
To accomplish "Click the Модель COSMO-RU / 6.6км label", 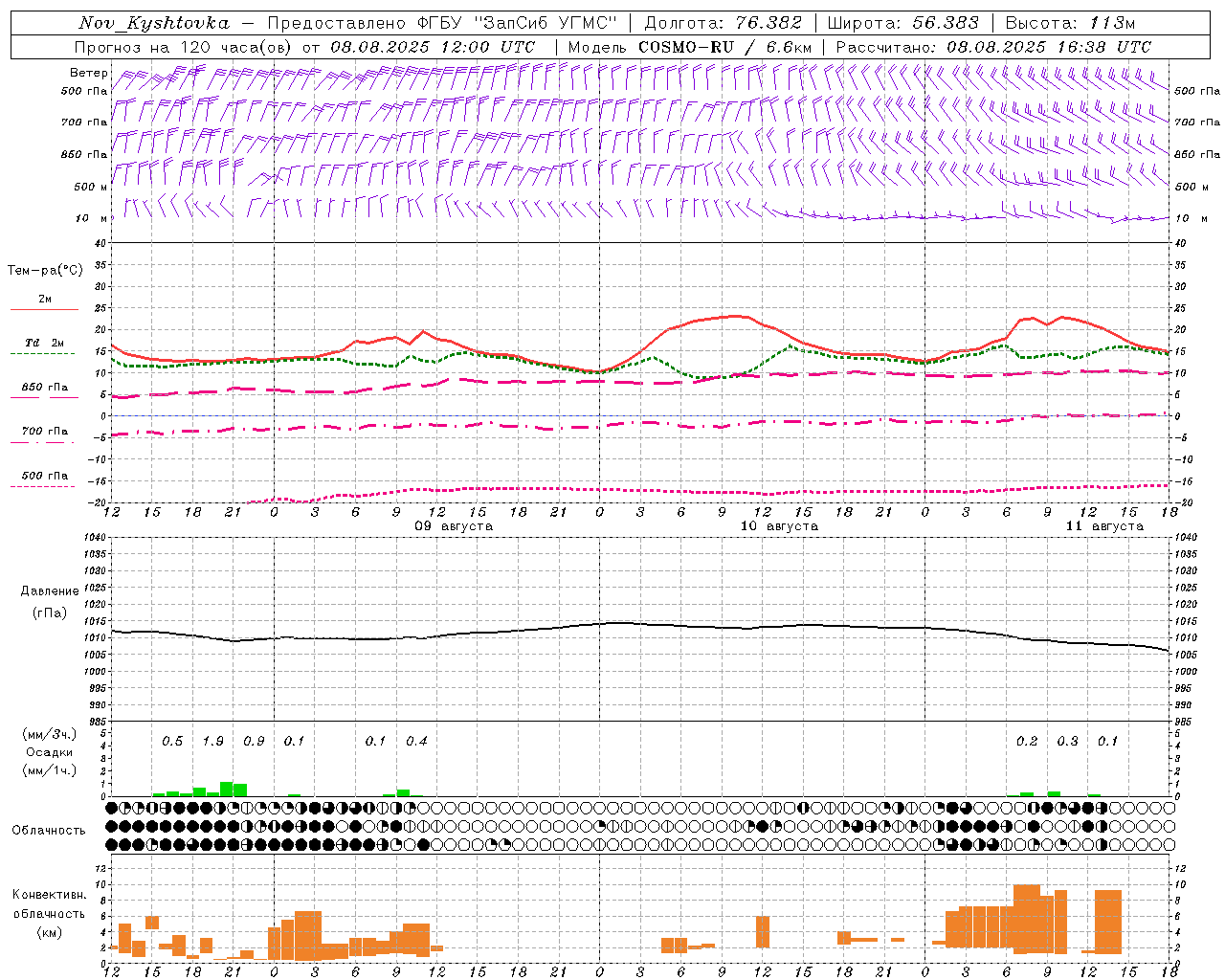I will pyautogui.click(x=690, y=47).
